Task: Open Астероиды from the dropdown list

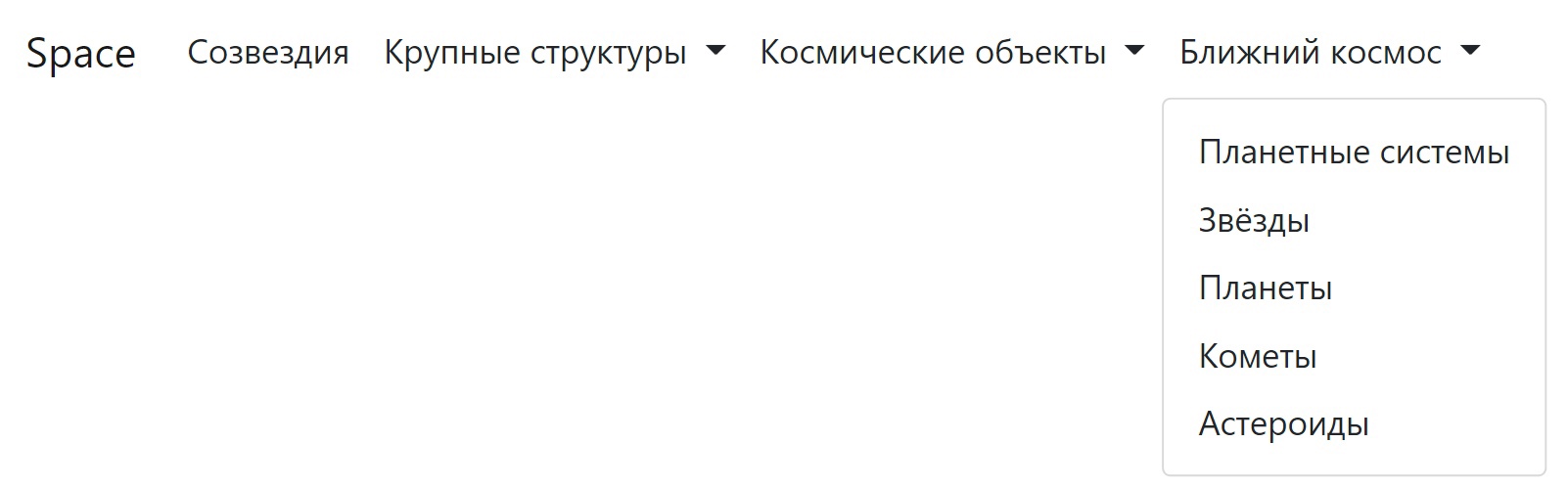Action: pos(1354,424)
